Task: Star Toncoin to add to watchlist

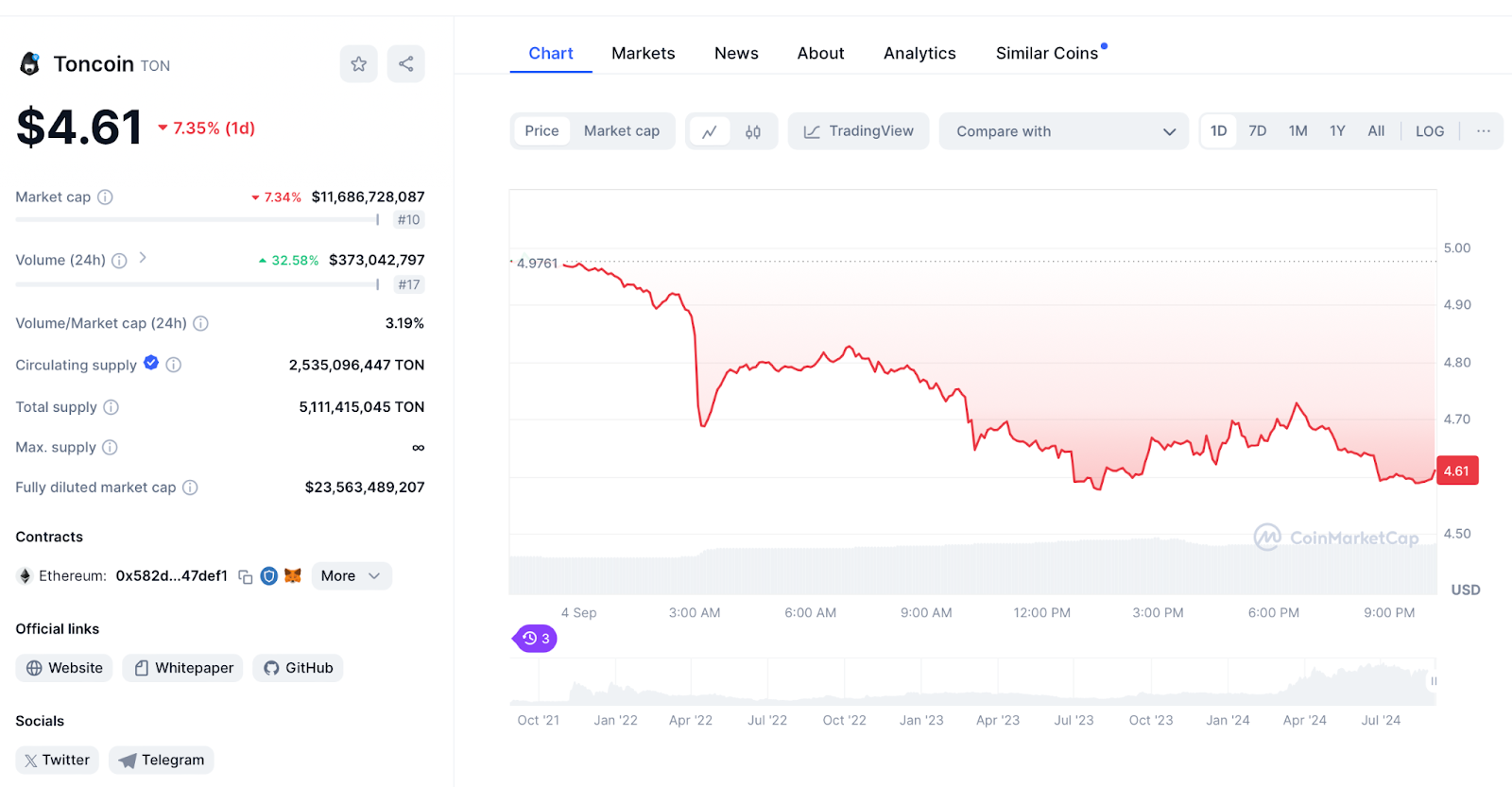Action: [358, 64]
